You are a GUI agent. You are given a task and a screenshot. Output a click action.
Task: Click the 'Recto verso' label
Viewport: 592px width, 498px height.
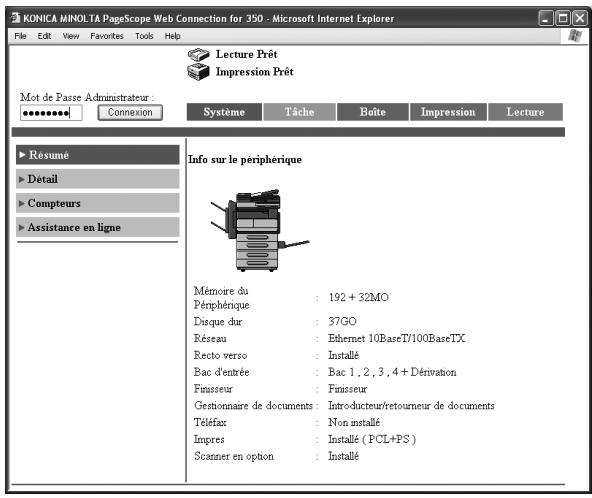tap(220, 355)
